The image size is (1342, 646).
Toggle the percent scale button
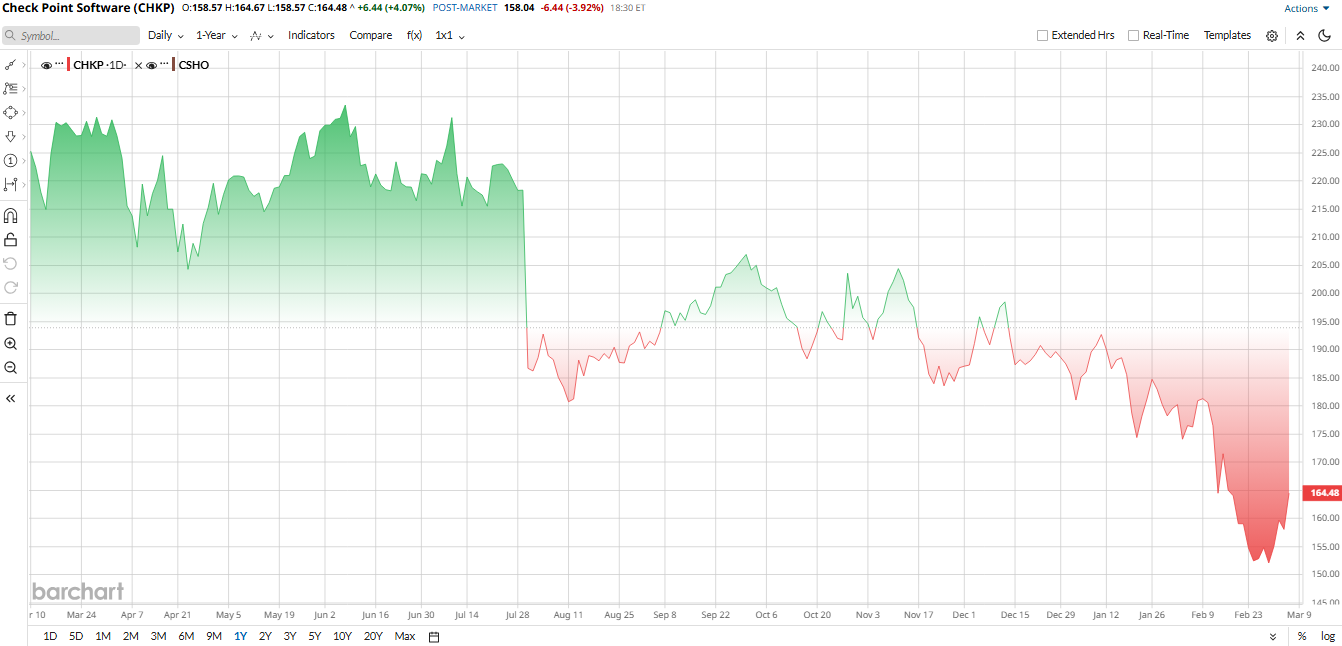pos(1302,636)
